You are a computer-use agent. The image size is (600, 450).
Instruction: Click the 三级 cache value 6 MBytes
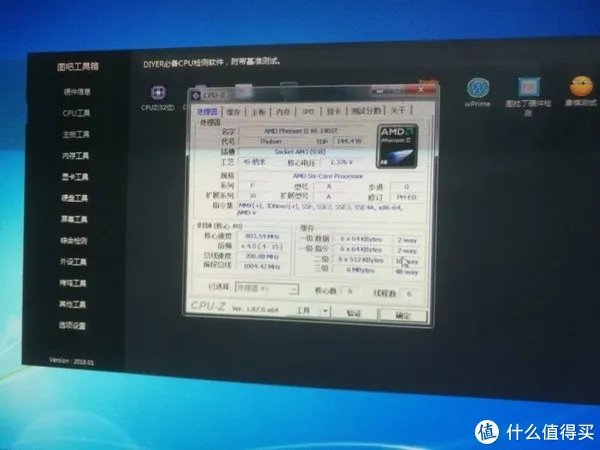pyautogui.click(x=360, y=271)
